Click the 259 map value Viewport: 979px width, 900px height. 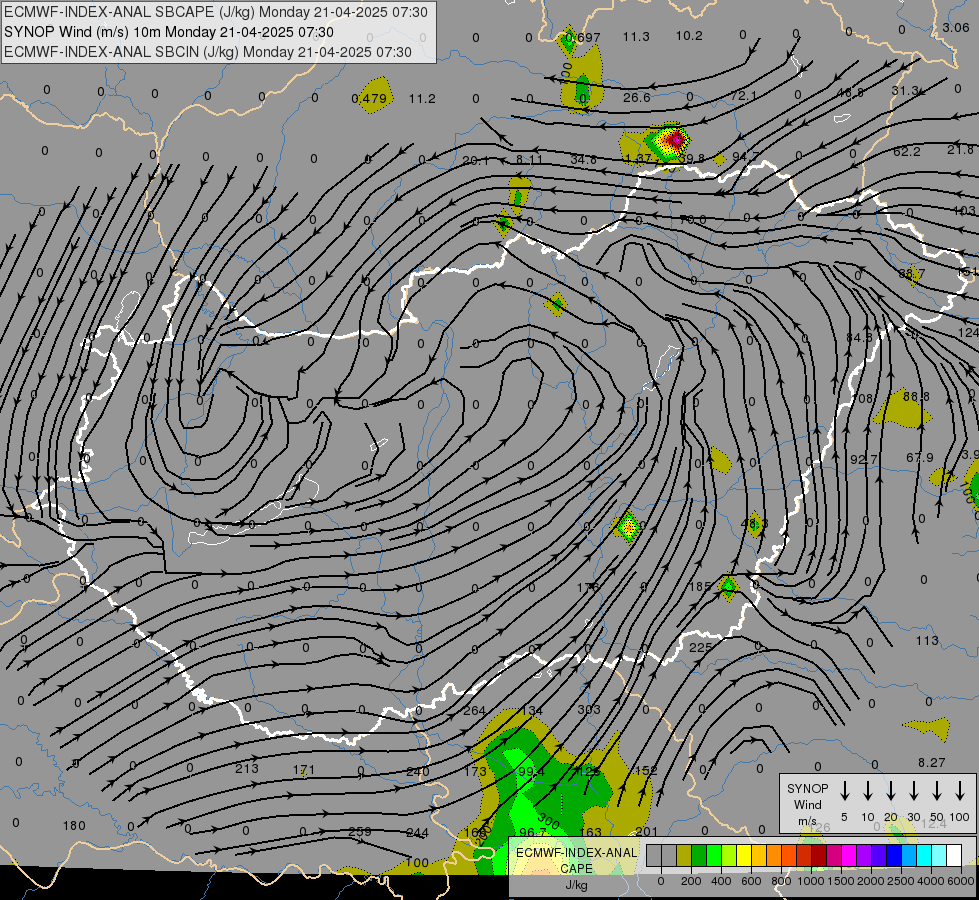pyautogui.click(x=360, y=831)
